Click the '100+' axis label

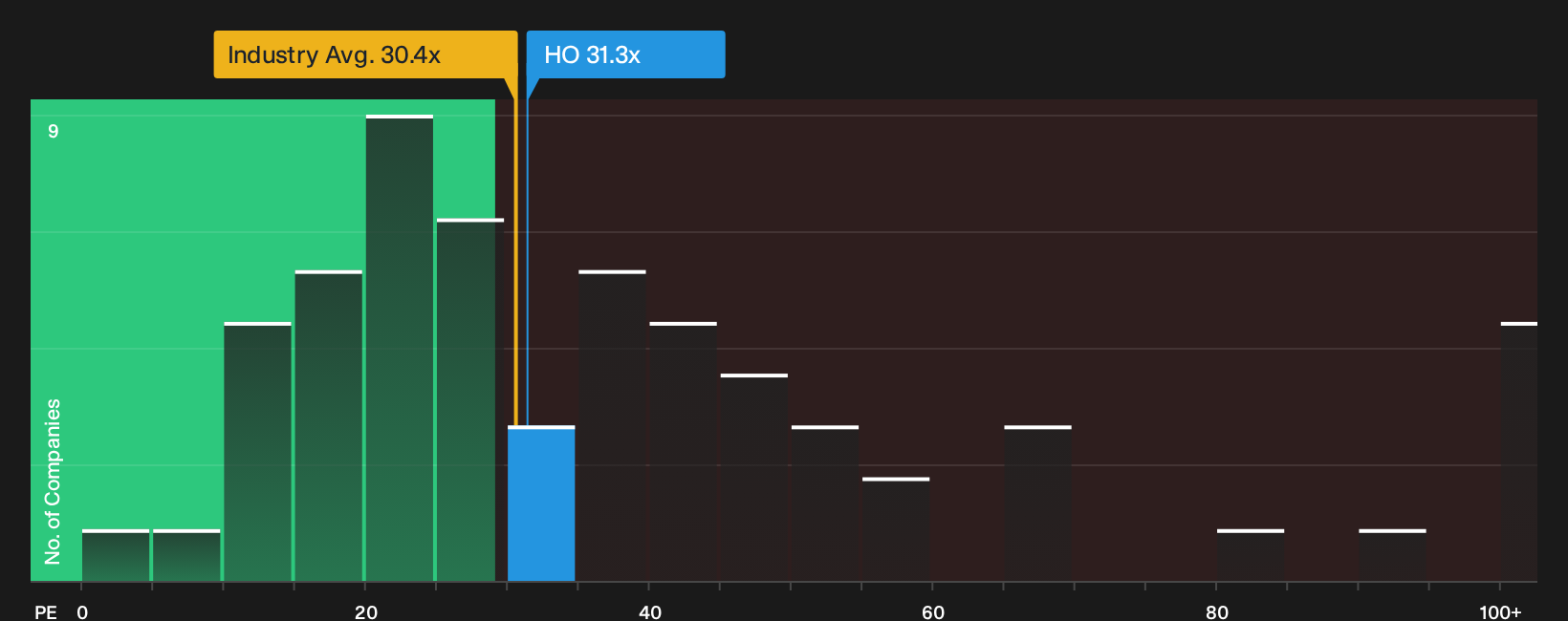(x=1500, y=612)
